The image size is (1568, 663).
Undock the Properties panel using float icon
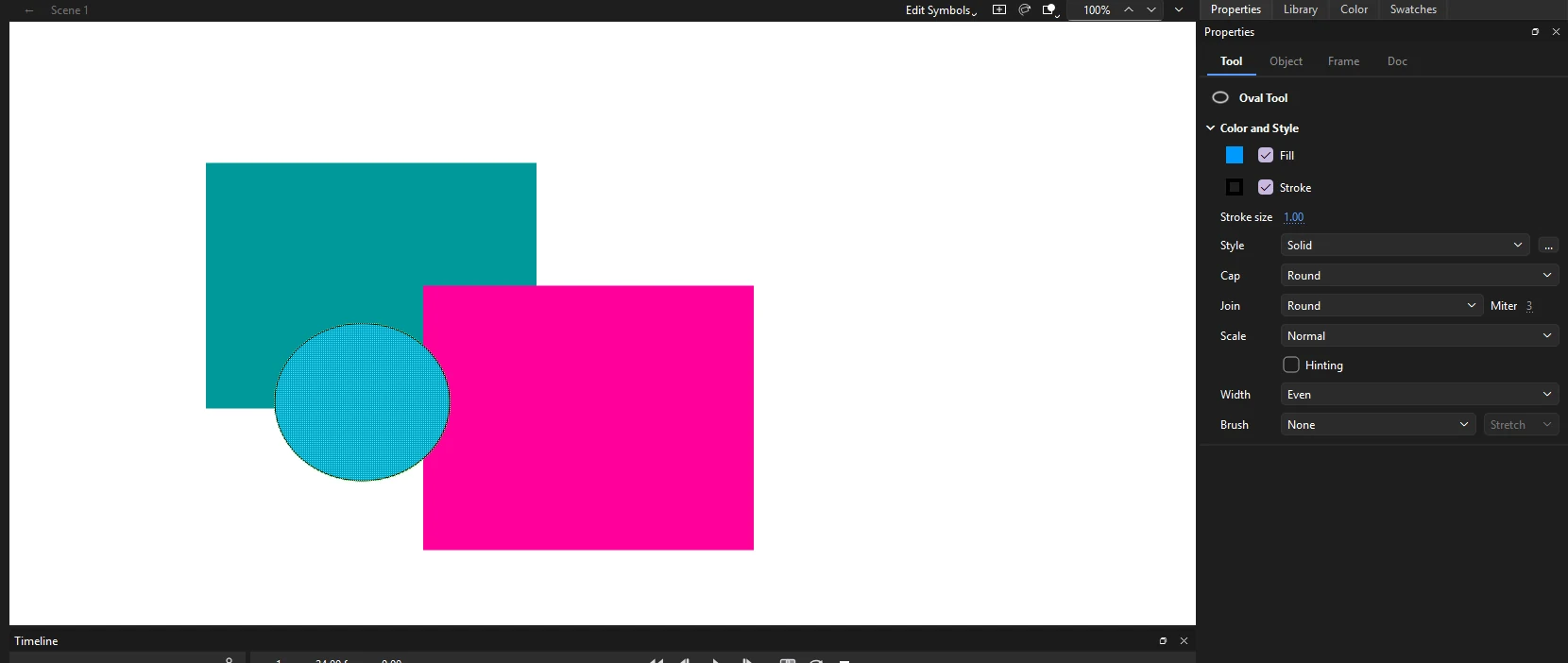coord(1535,32)
